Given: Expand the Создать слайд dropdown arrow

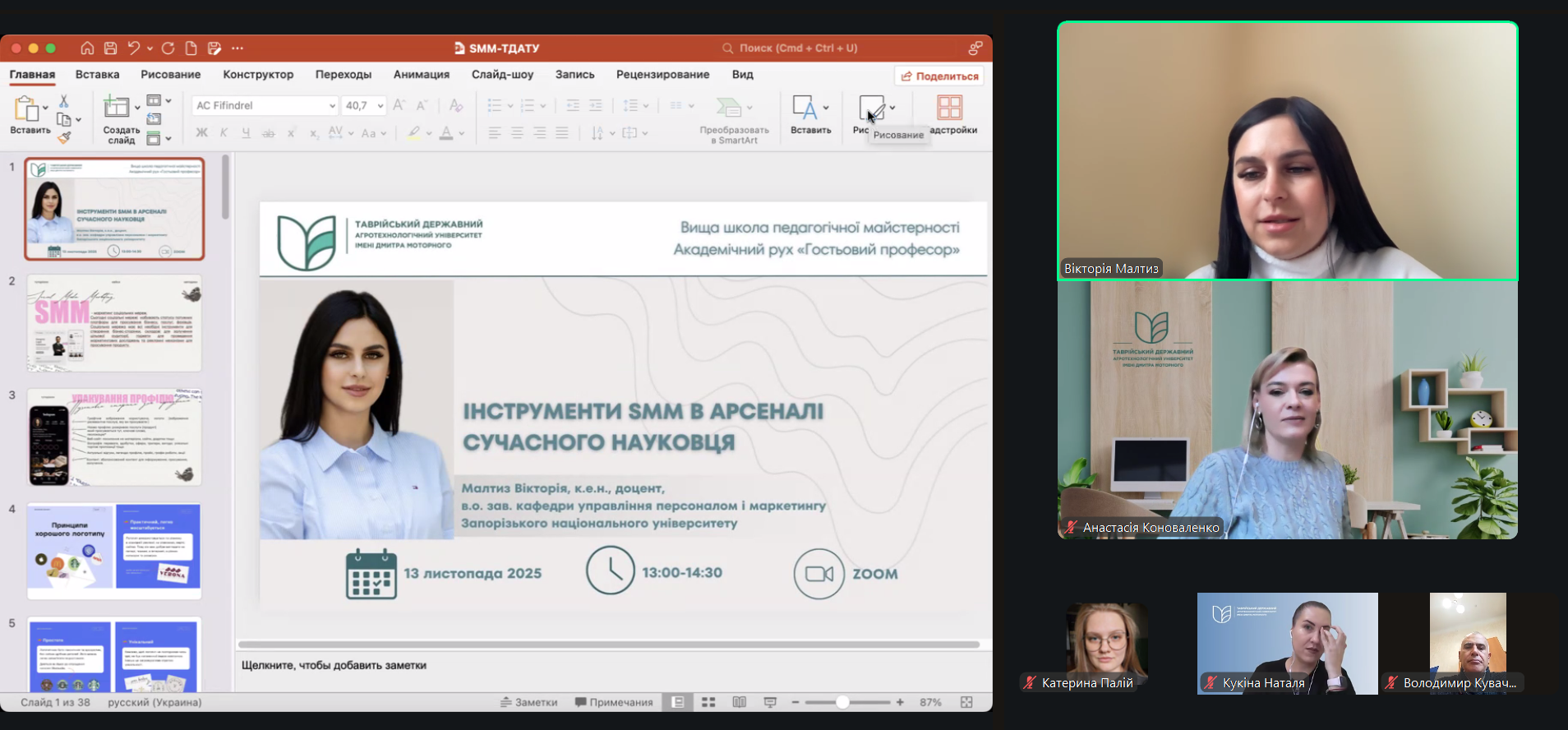Looking at the screenshot, I should coord(137,107).
